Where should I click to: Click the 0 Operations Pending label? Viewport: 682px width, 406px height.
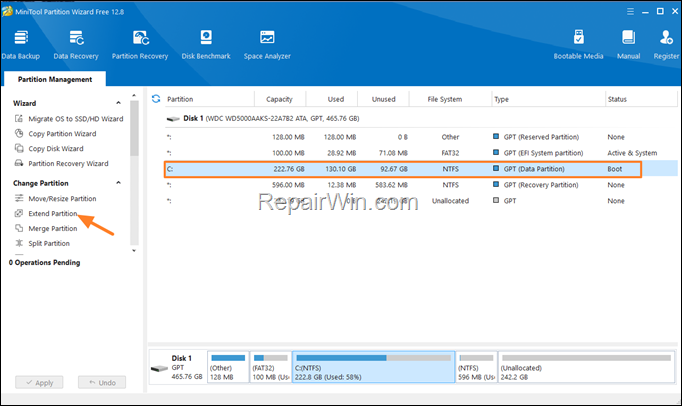pyautogui.click(x=44, y=262)
